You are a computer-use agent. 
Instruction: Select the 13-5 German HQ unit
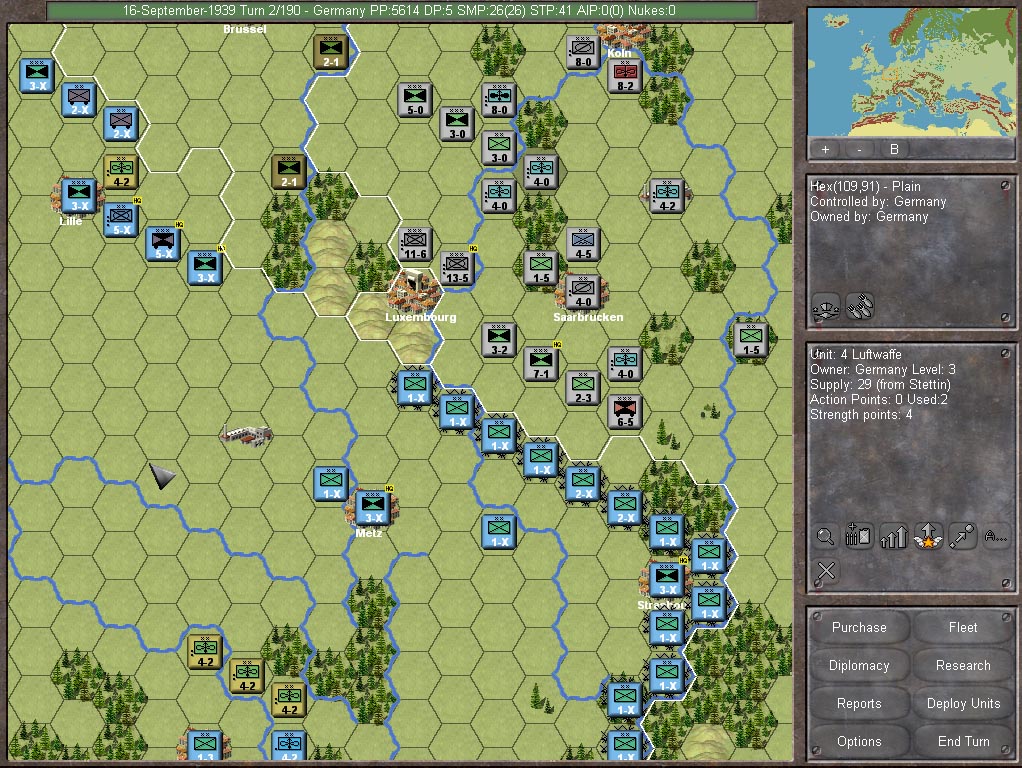(457, 267)
